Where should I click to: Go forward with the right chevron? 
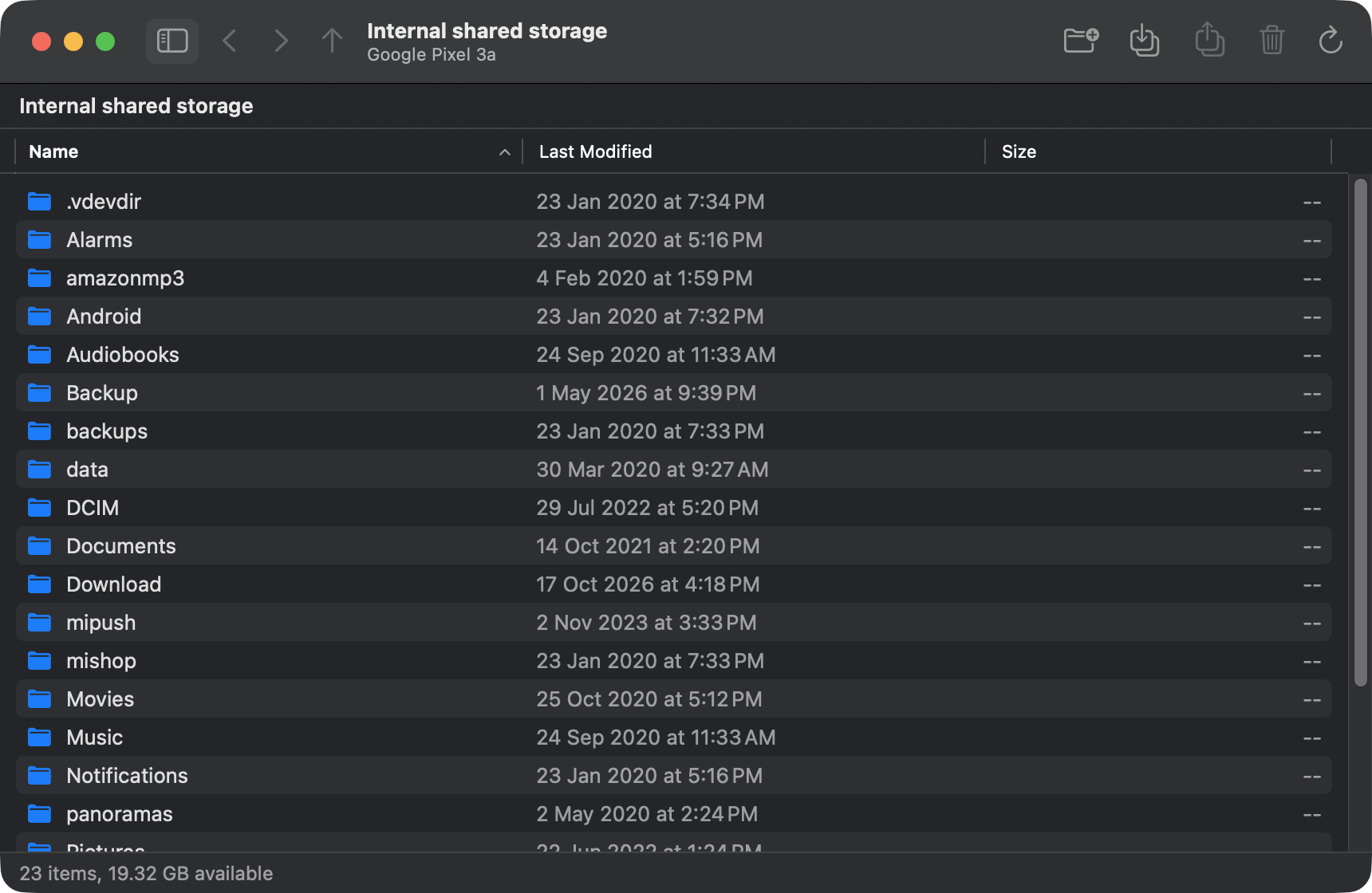click(281, 41)
